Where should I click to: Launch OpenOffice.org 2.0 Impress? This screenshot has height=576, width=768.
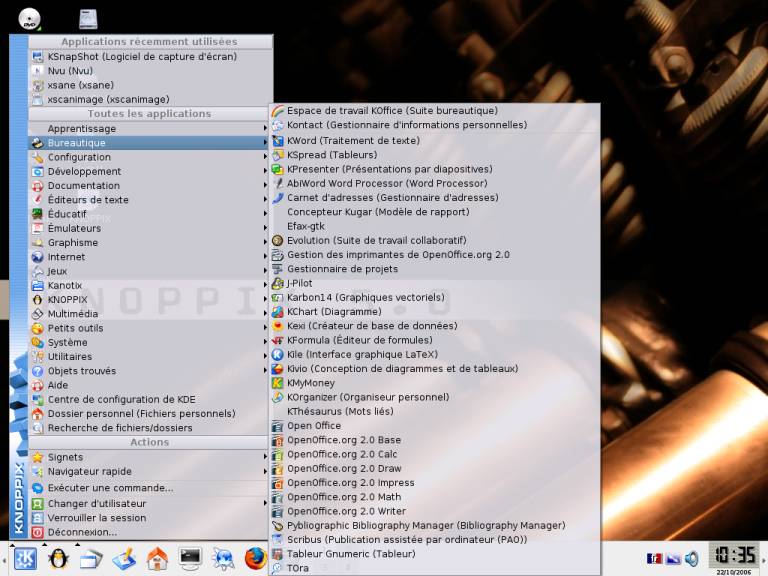434,482
